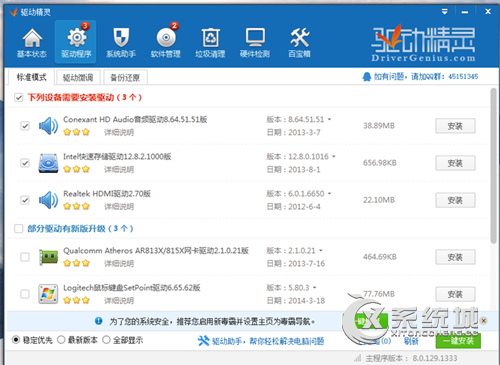
Task: Click the 656.98KB file size
Action: tap(380, 163)
